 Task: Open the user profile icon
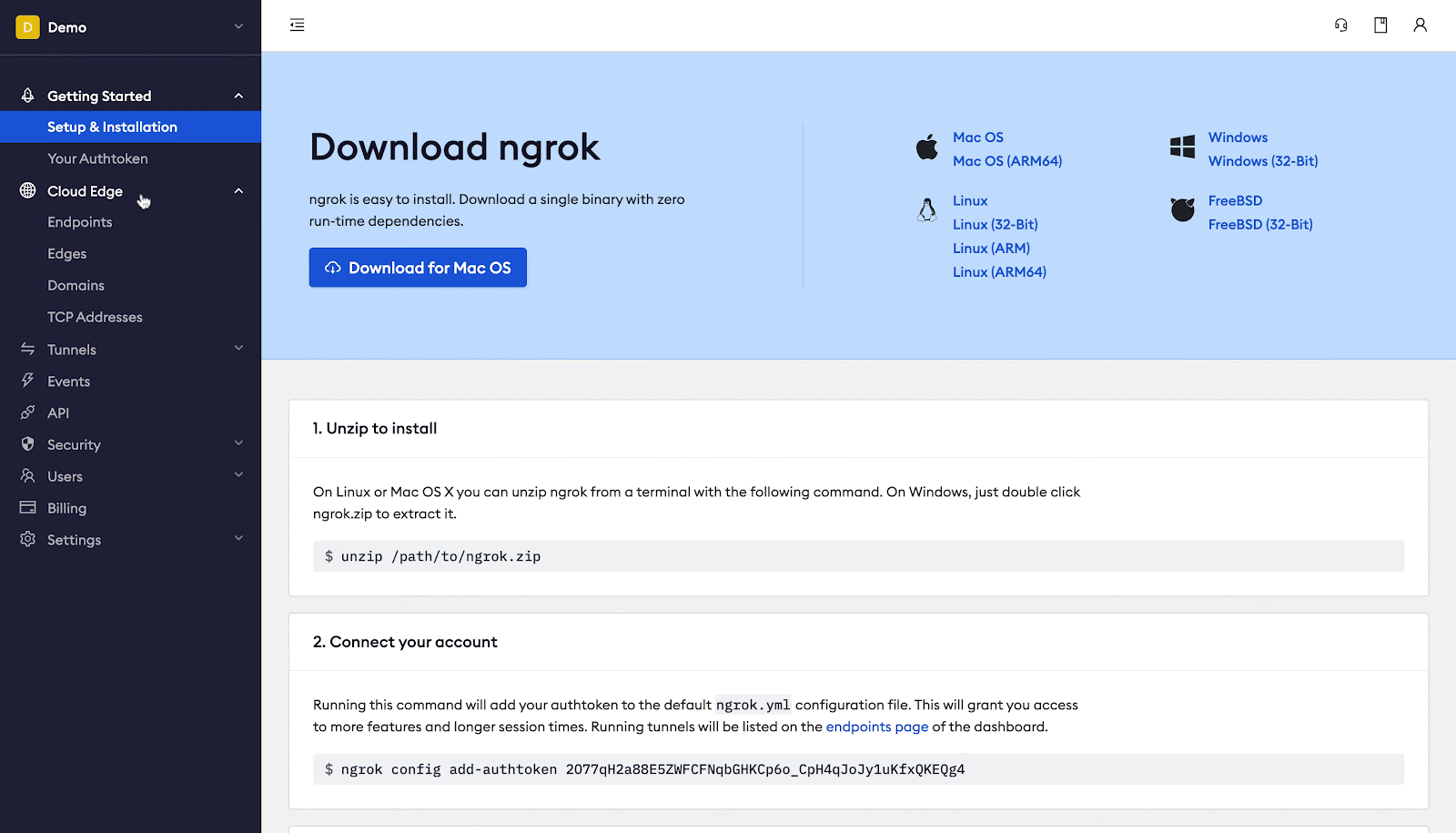point(1421,25)
